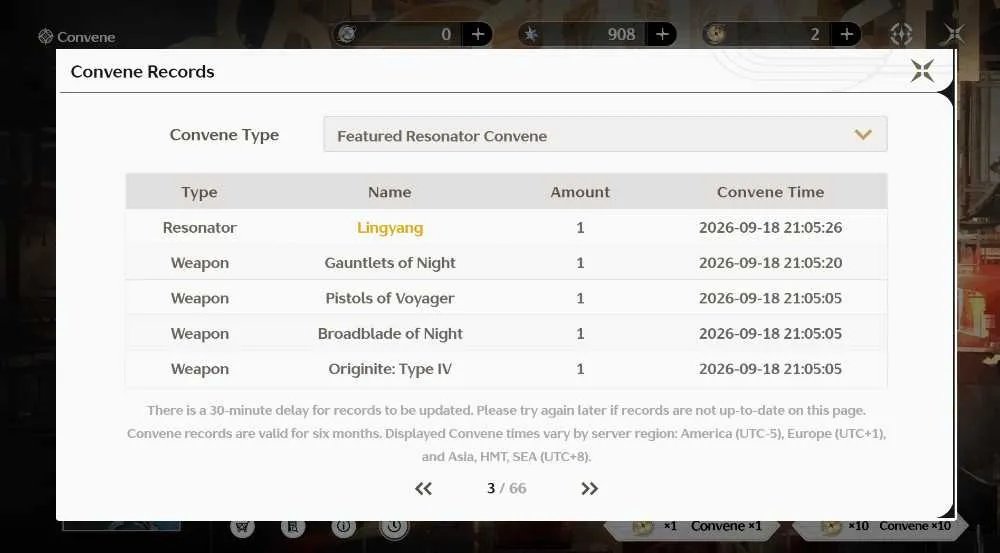Click the gold coin icon beside 2

[x=716, y=34]
